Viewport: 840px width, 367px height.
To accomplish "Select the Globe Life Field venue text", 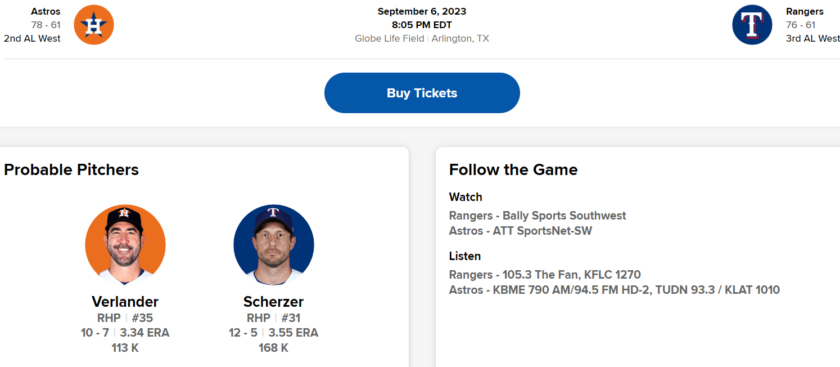I will point(389,39).
